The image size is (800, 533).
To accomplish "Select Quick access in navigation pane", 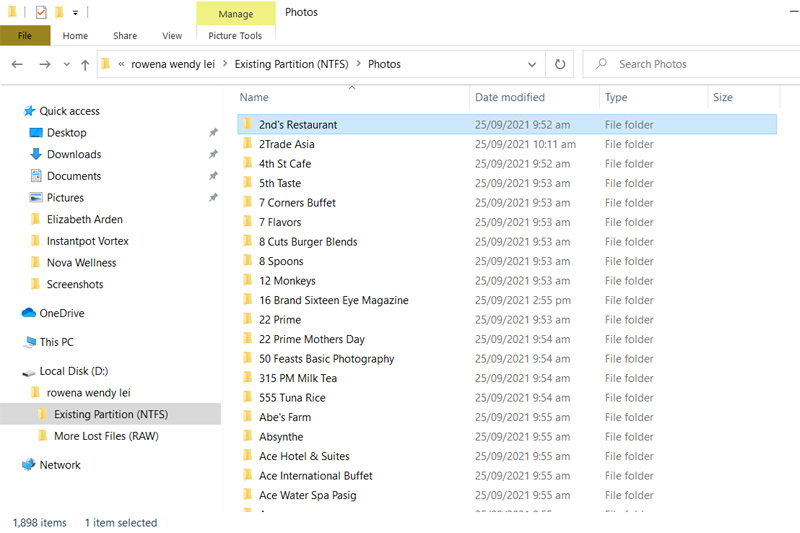I will pos(69,111).
